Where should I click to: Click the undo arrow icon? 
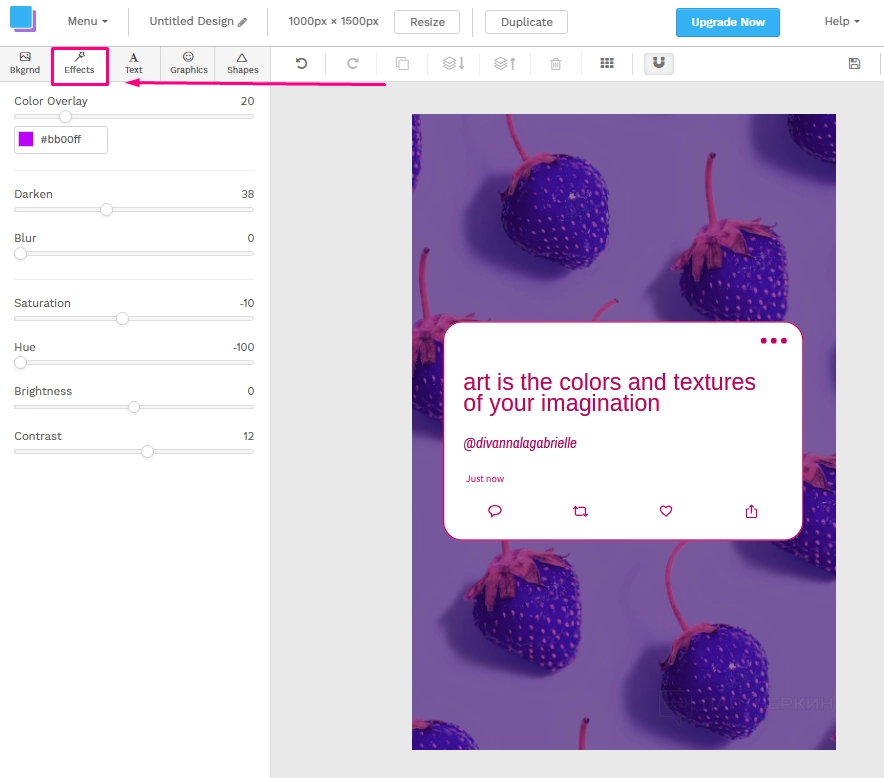[x=301, y=64]
